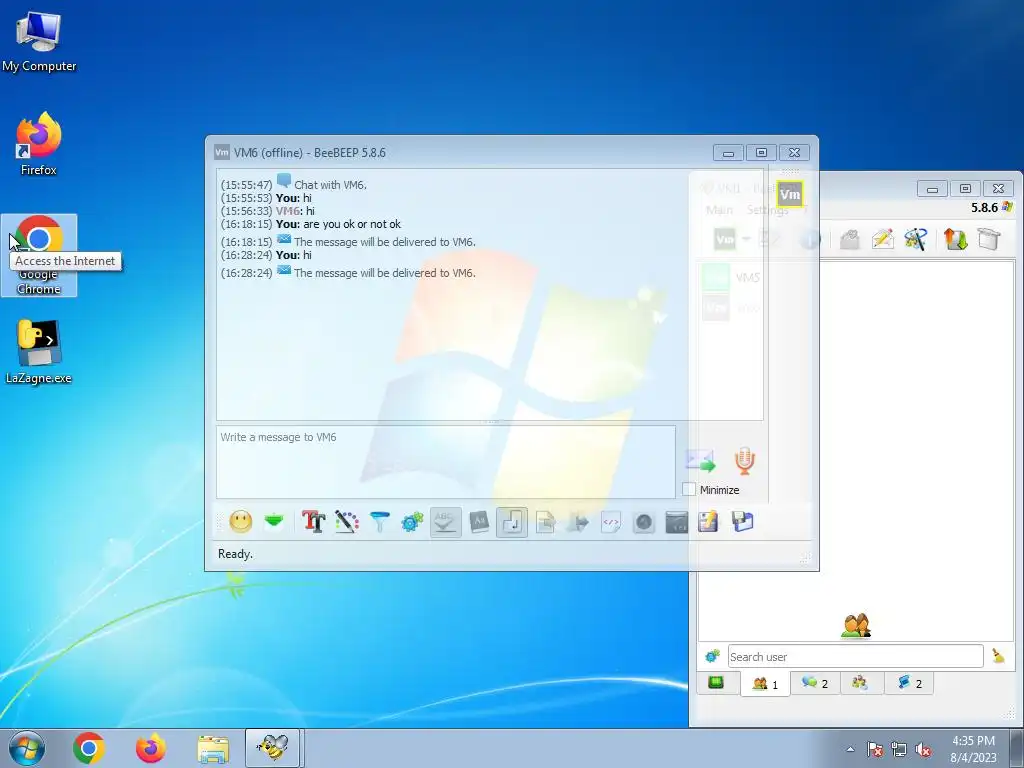Open the file transfers up-down arrows icon
Viewport: 1024px width, 768px height.
[x=955, y=240]
